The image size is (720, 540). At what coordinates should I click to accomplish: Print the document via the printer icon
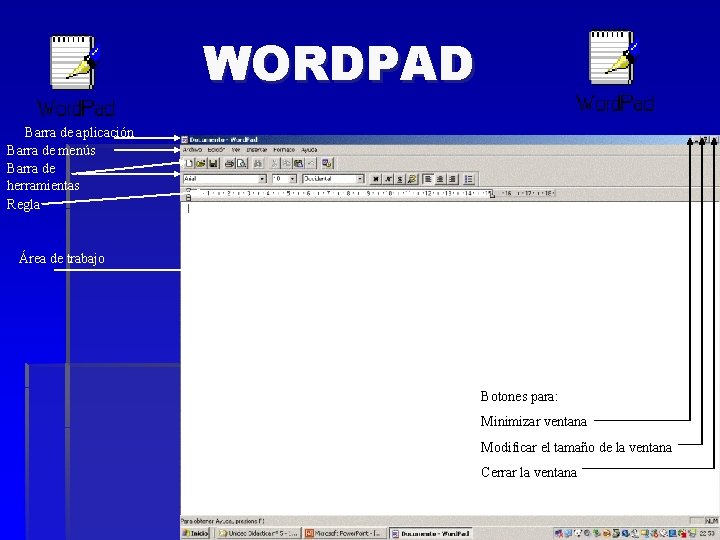click(x=229, y=163)
